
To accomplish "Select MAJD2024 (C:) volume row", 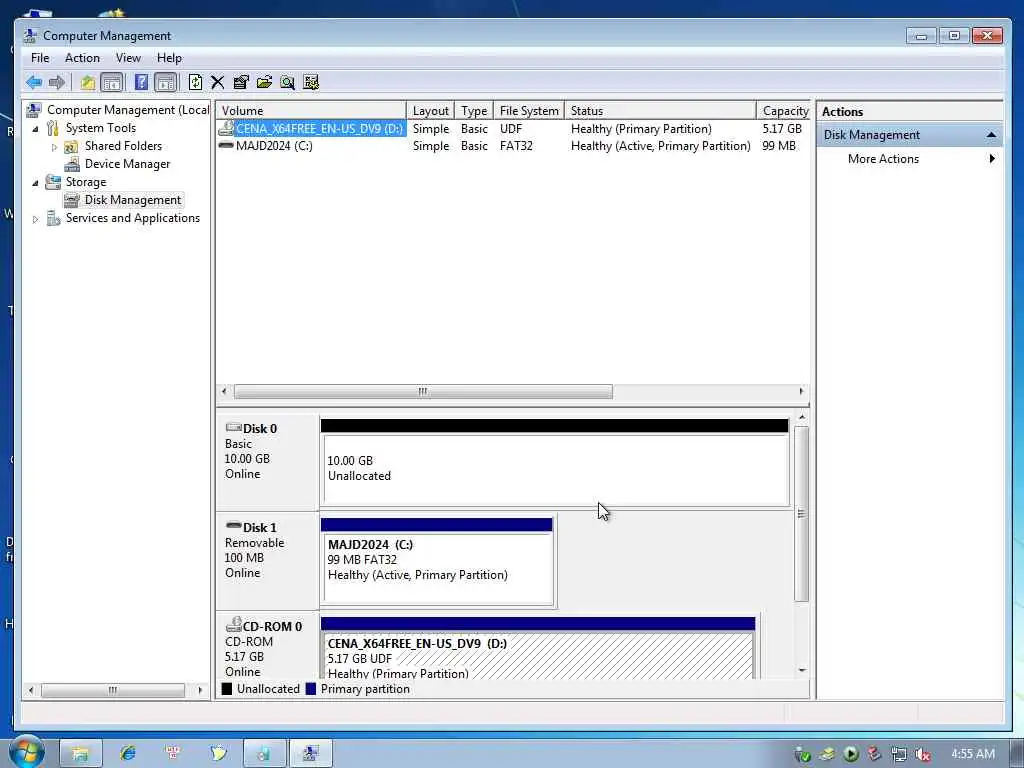I will [513, 146].
